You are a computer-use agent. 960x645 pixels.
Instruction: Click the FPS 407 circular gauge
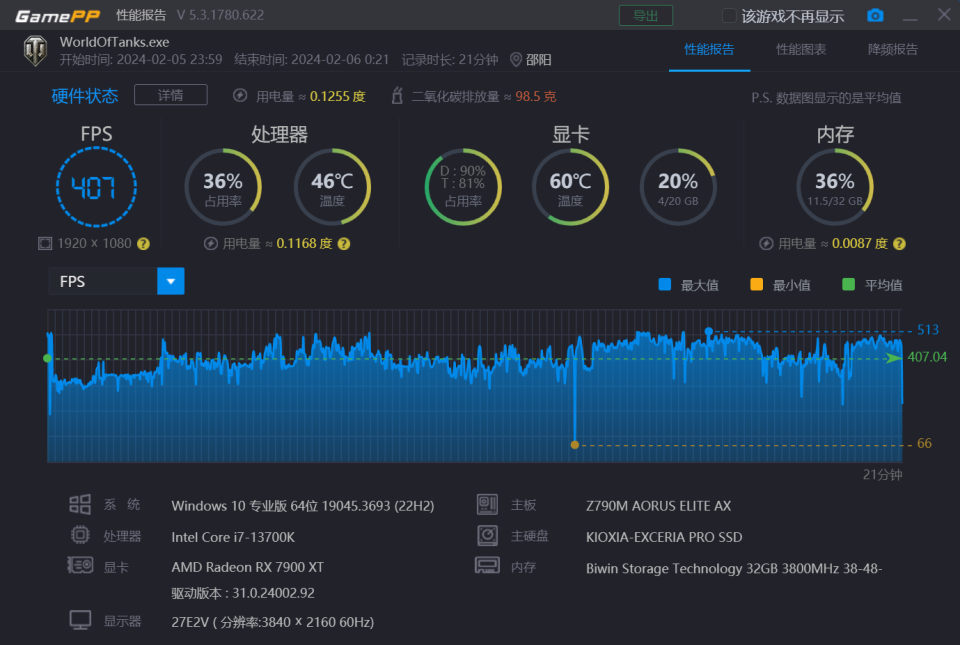[96, 187]
